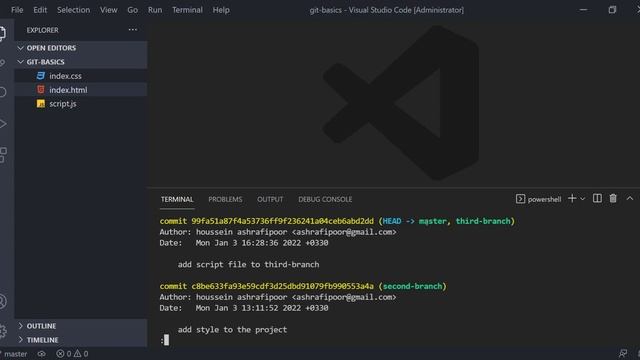Open the Terminal menu

point(187,10)
